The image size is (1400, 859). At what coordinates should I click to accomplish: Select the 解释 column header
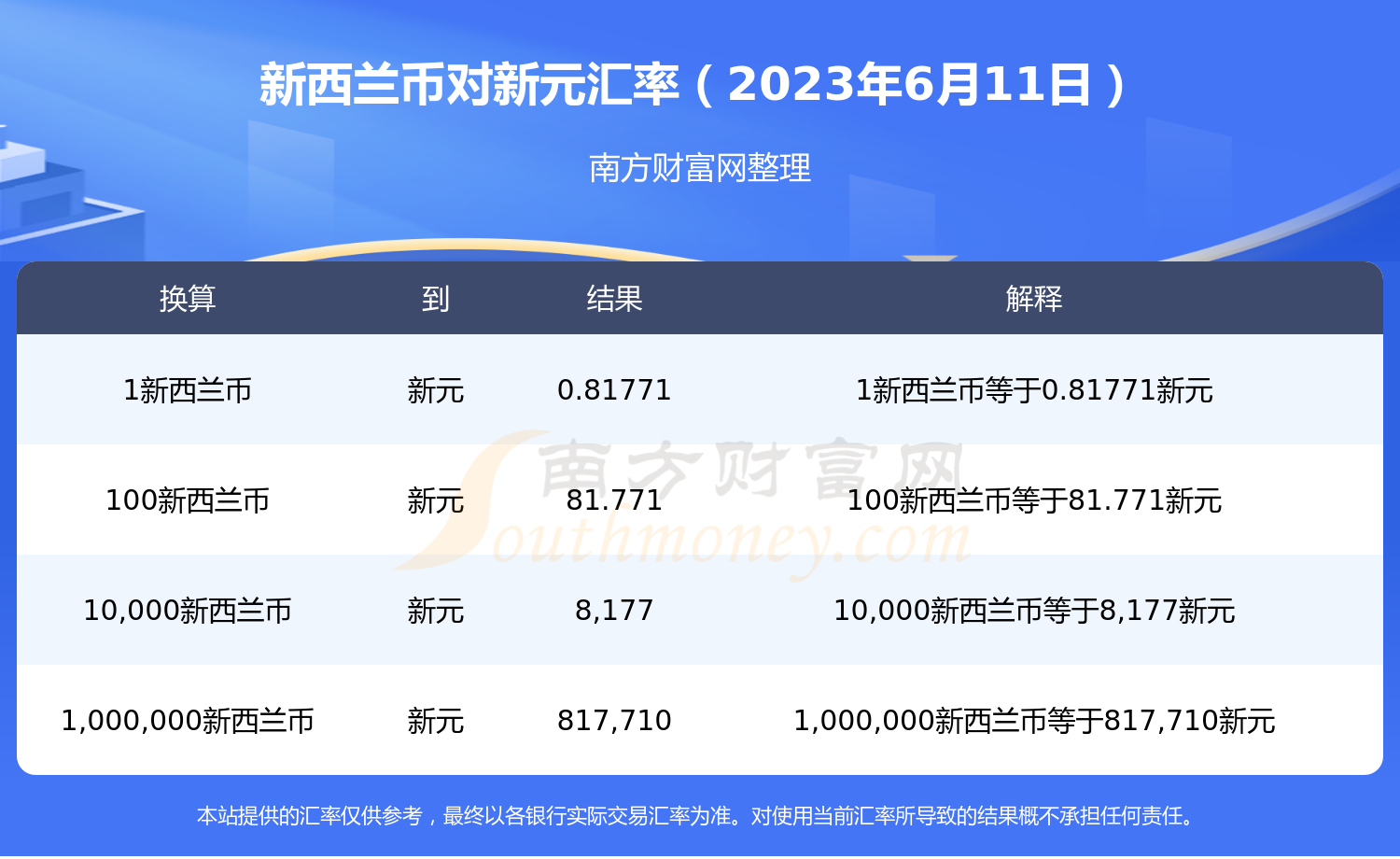[1034, 299]
